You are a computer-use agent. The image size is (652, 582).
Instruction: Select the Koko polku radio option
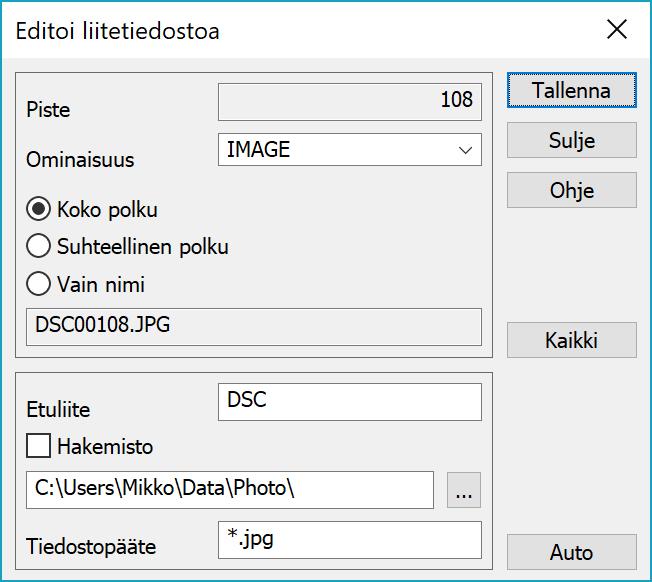click(39, 210)
